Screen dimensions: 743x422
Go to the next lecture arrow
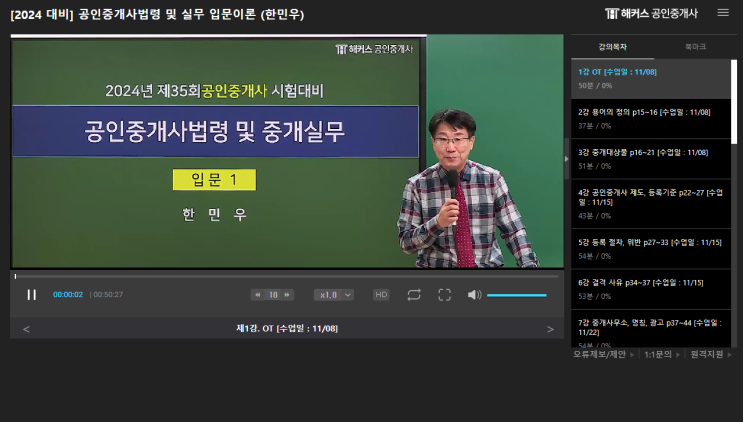[x=550, y=329]
